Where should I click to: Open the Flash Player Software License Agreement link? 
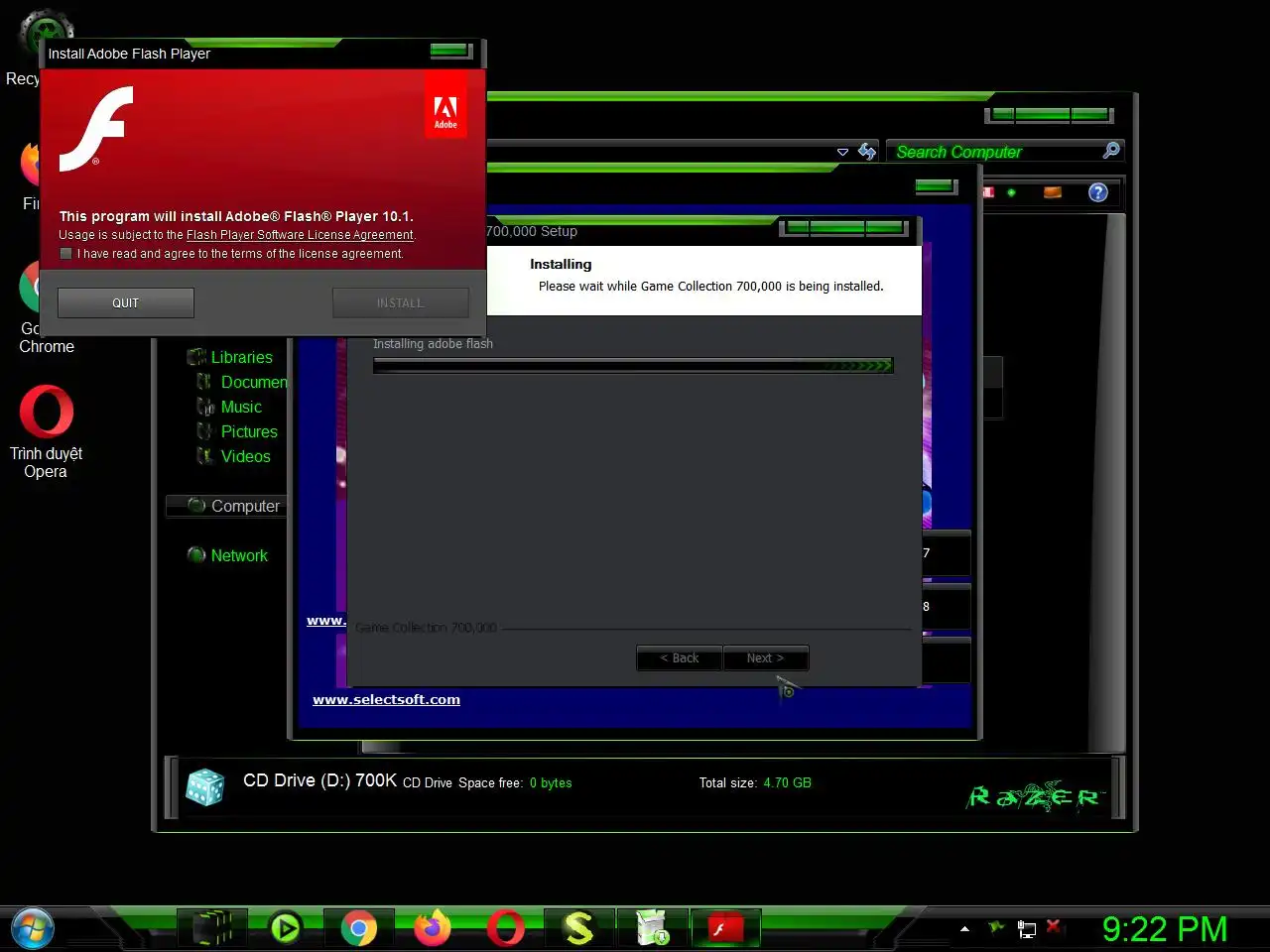point(300,235)
